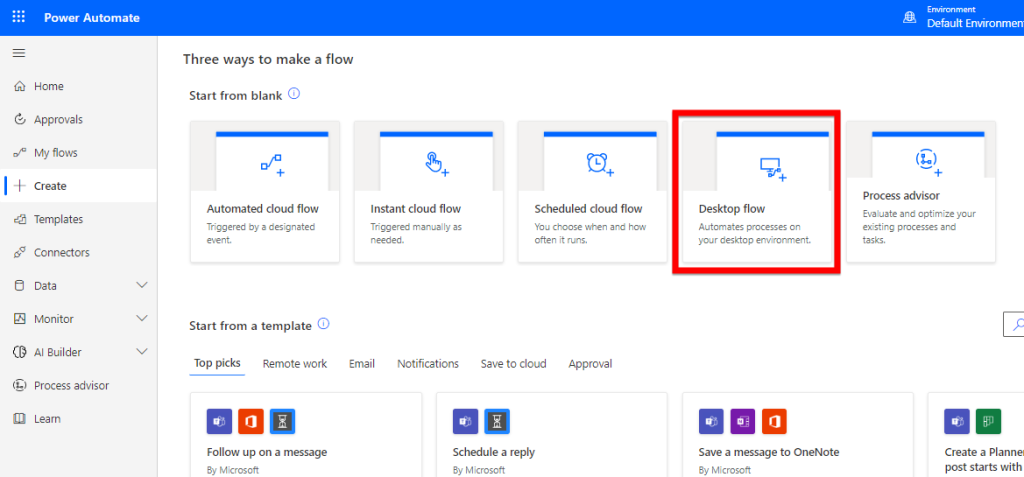The width and height of the screenshot is (1024, 477).
Task: Open the Notifications templates tab
Action: tap(428, 364)
